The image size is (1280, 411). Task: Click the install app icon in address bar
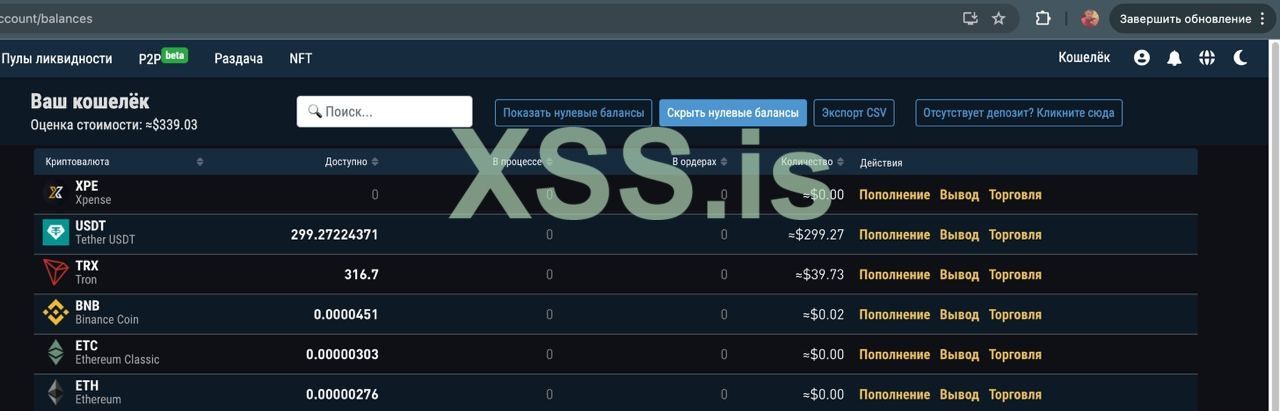[x=969, y=18]
